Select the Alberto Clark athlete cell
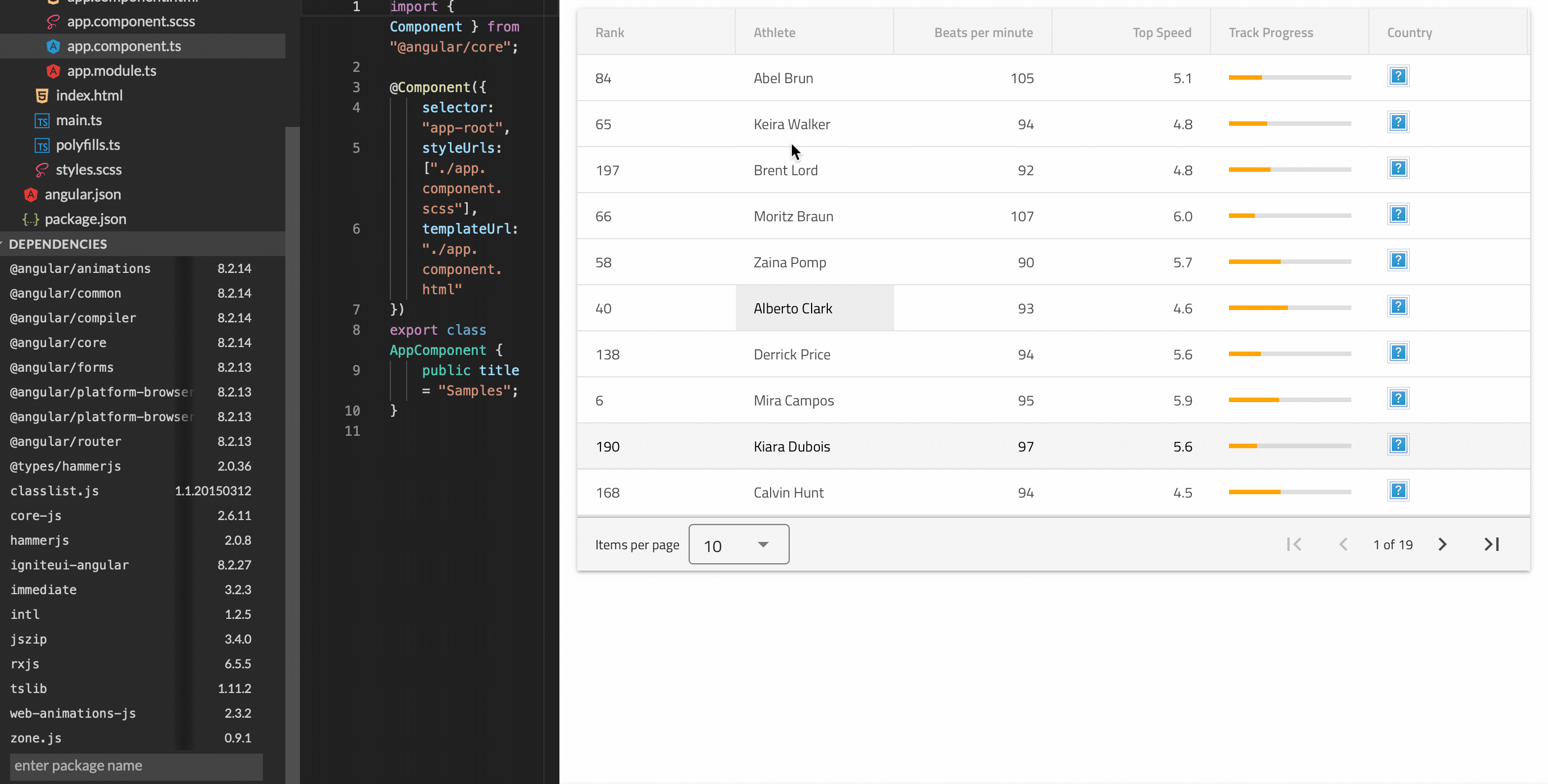 coord(814,308)
